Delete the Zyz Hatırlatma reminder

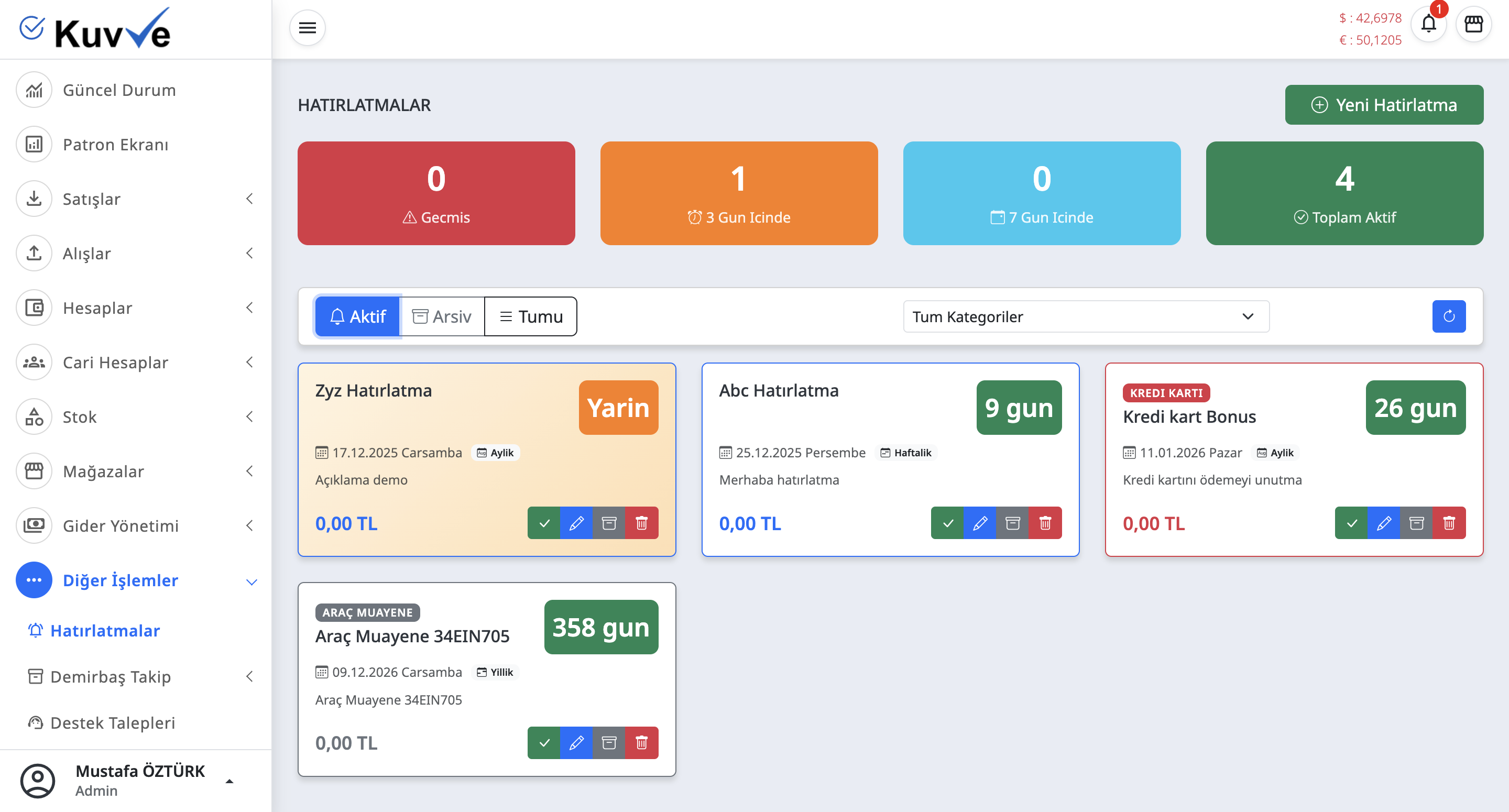641,523
